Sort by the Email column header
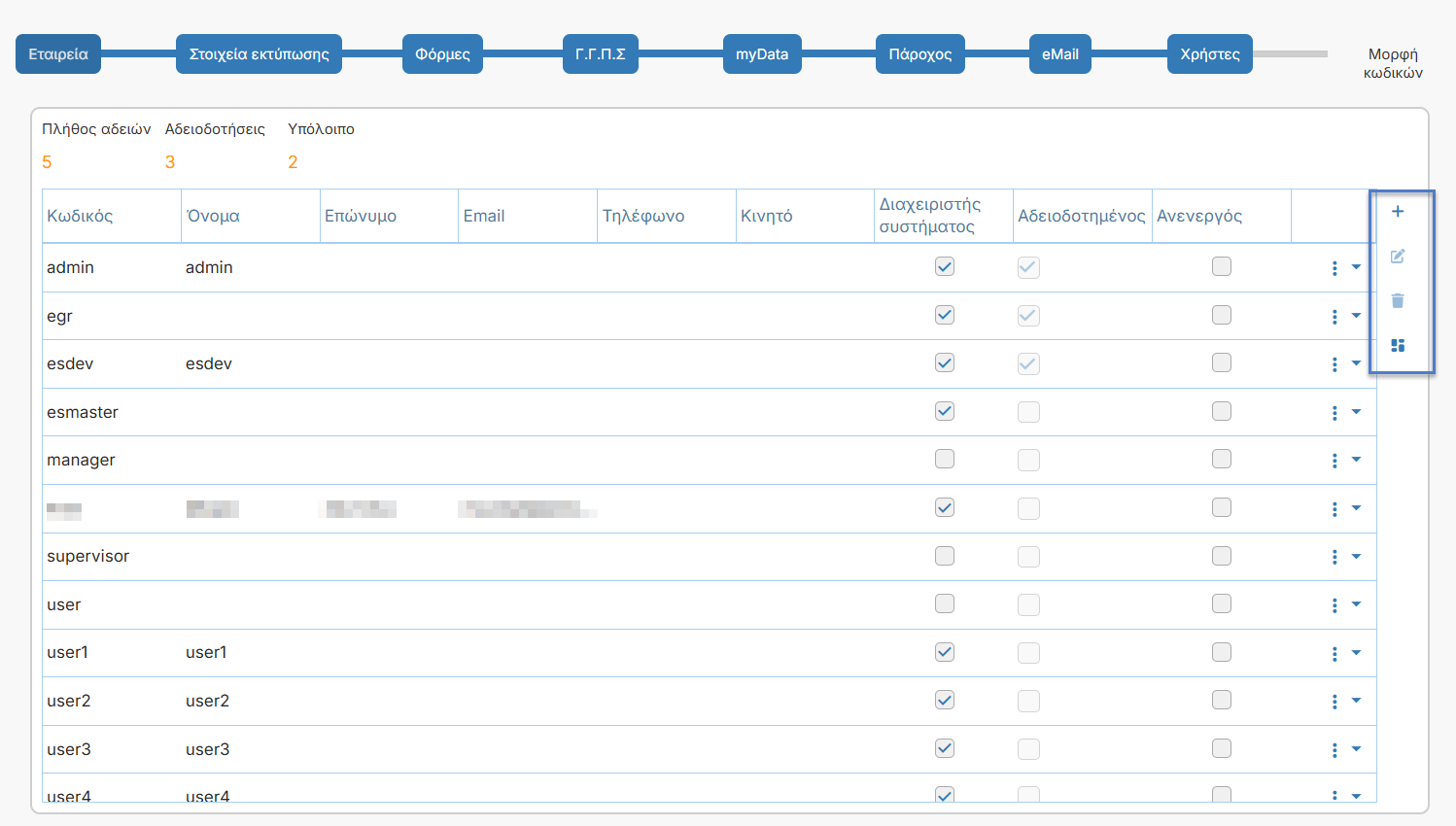This screenshot has width=1456, height=826. click(x=528, y=216)
